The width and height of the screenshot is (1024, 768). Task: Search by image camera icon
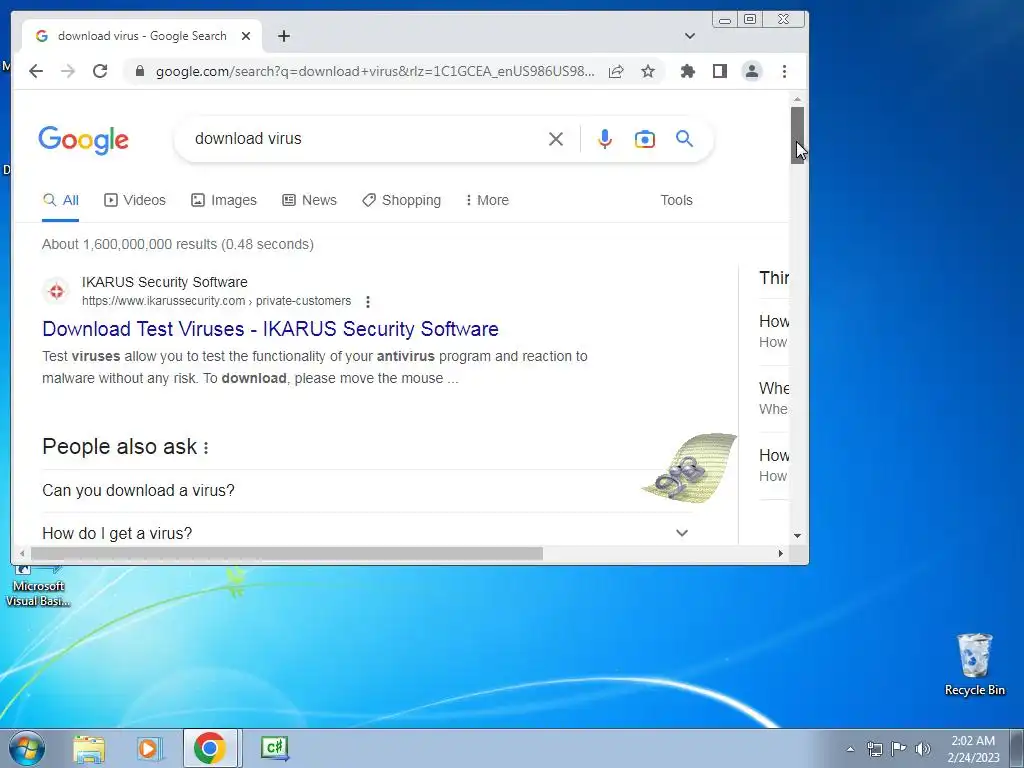[645, 138]
